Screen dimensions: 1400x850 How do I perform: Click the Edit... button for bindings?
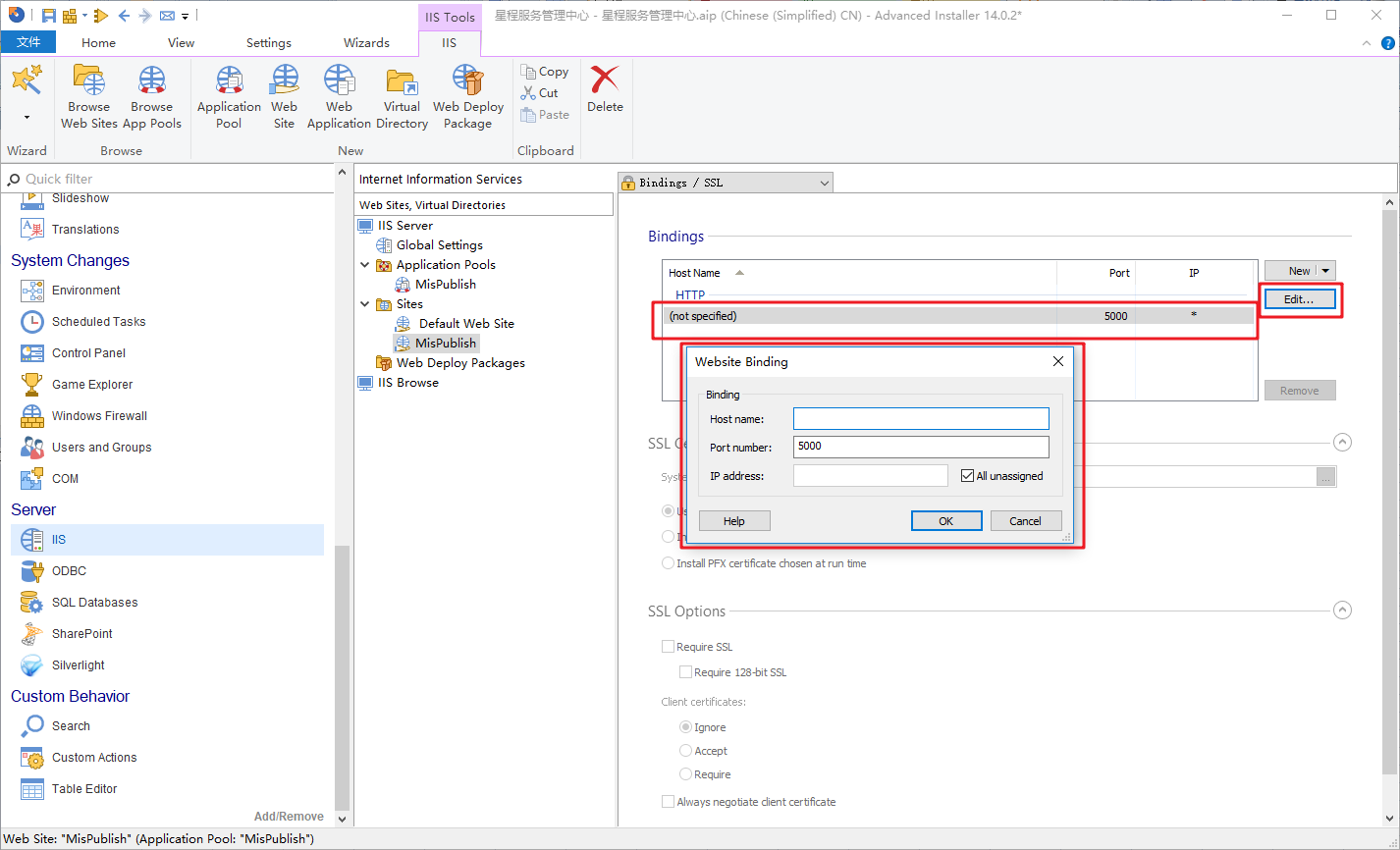click(1300, 299)
